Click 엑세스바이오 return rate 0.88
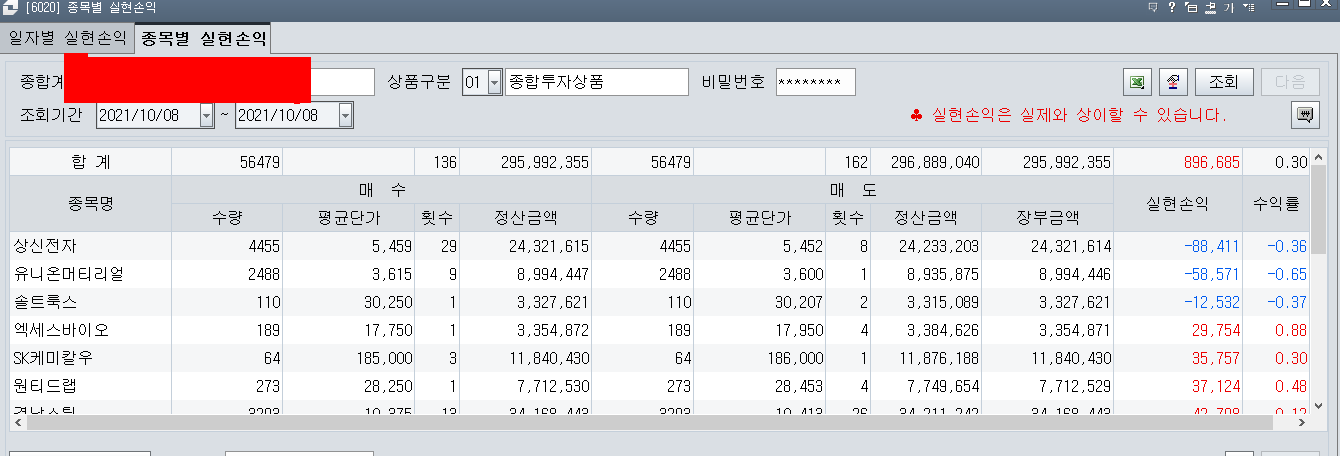The image size is (1340, 456). tap(1291, 329)
